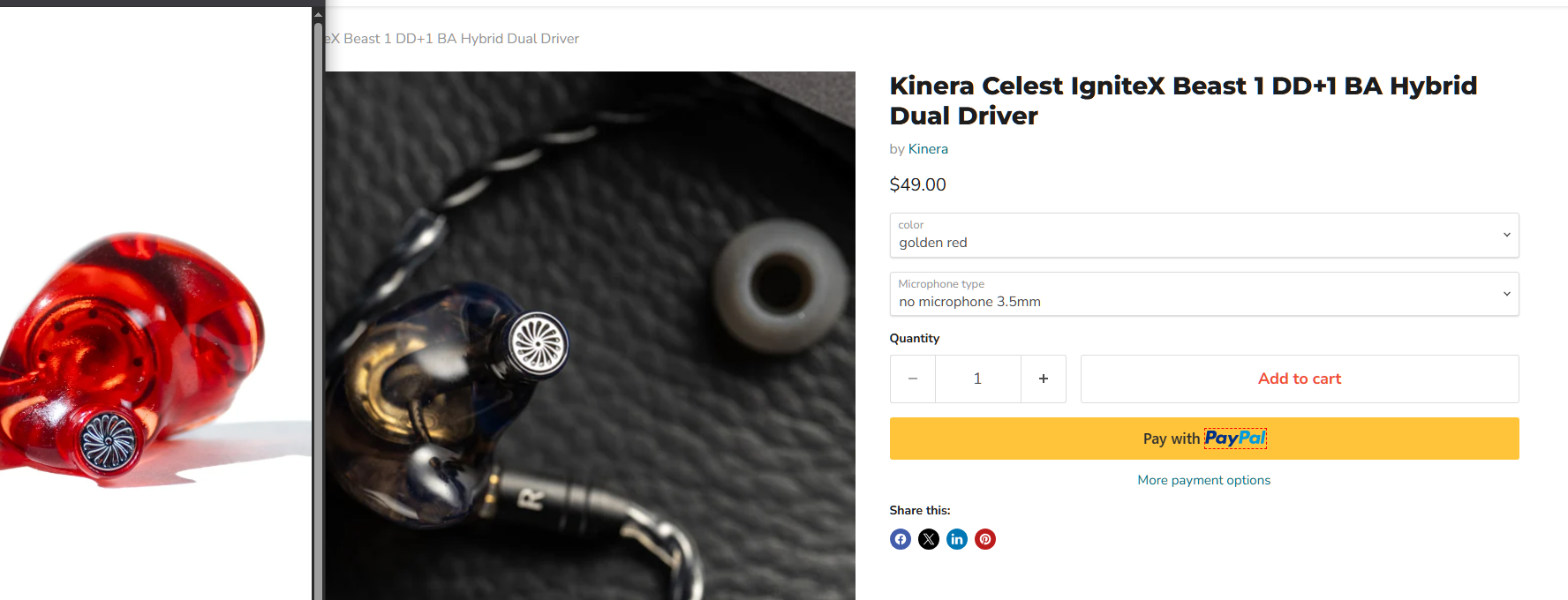1568x600 pixels.
Task: Add to cart
Action: tap(1299, 379)
